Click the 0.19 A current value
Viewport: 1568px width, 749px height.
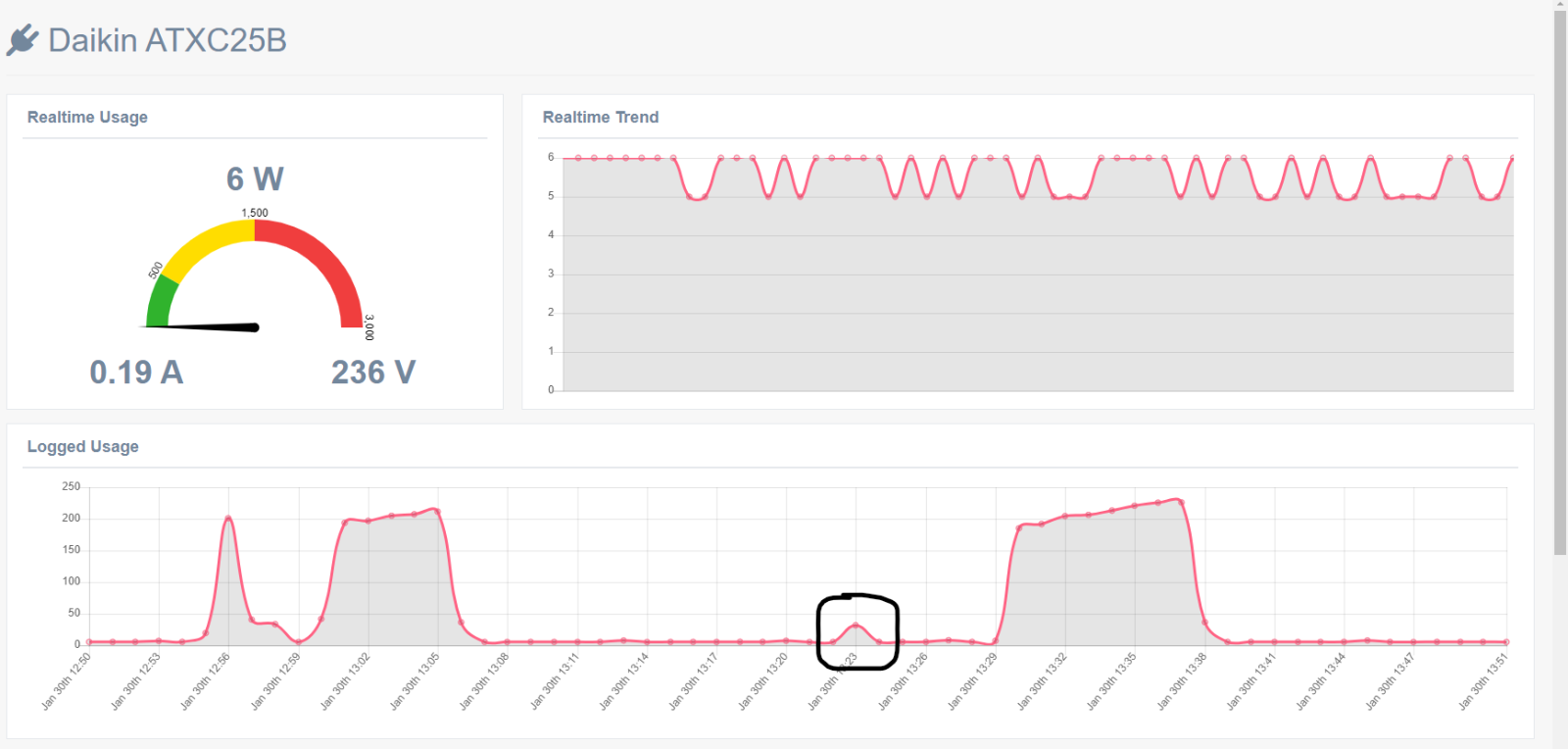[x=136, y=372]
